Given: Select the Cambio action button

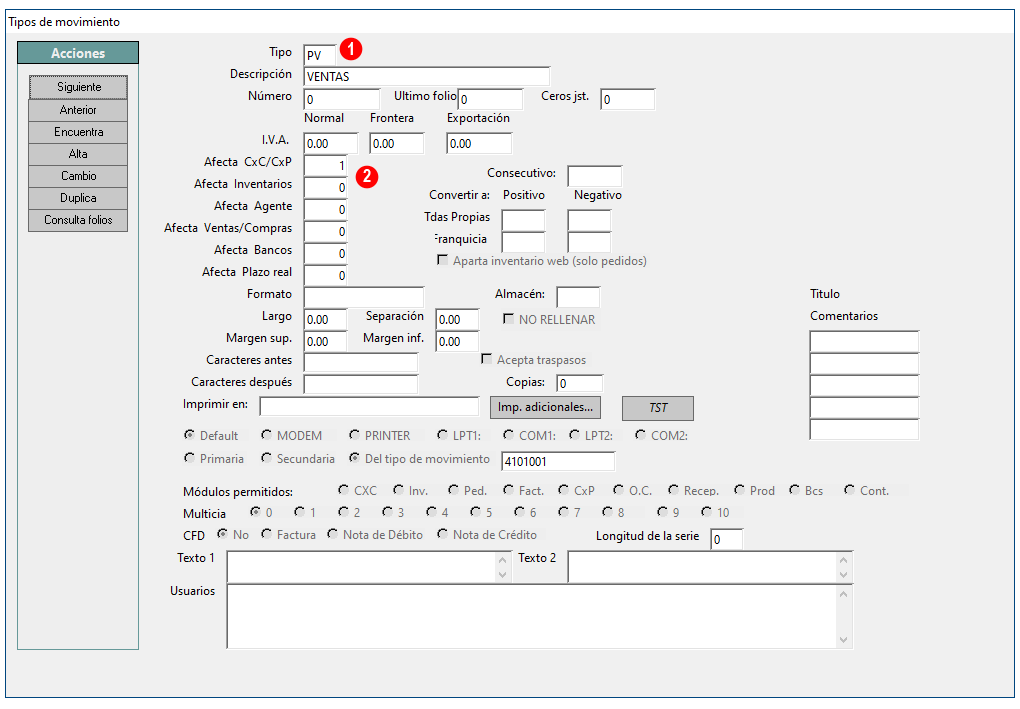Looking at the screenshot, I should (78, 176).
